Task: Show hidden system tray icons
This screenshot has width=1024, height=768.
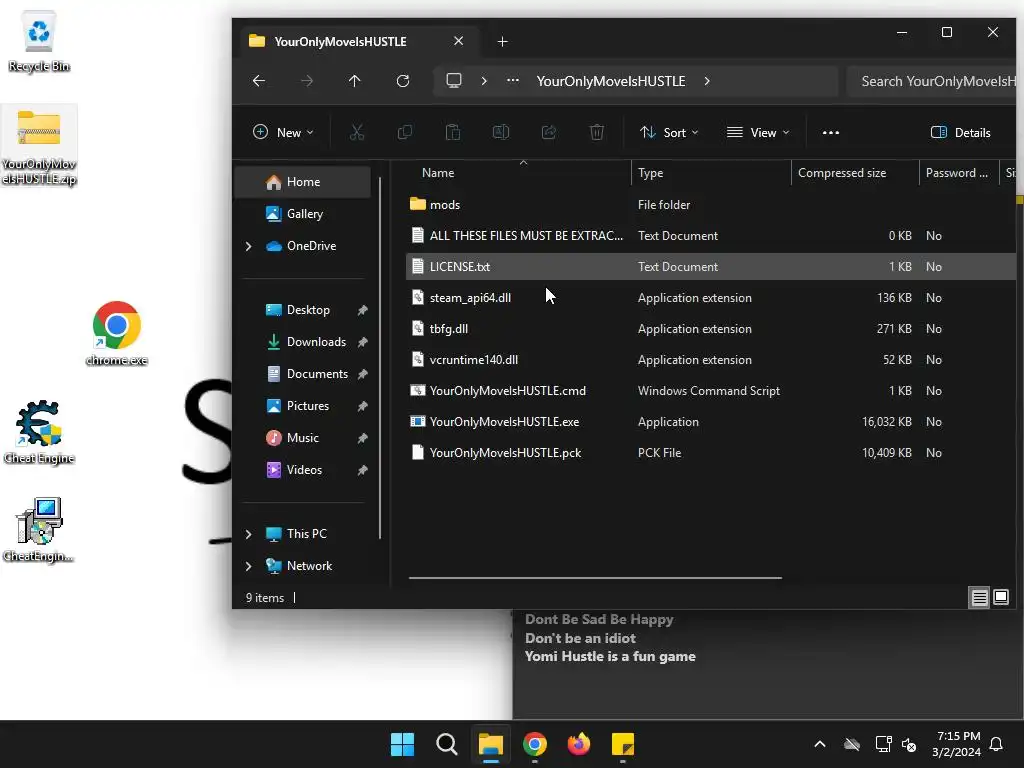Action: coord(820,744)
